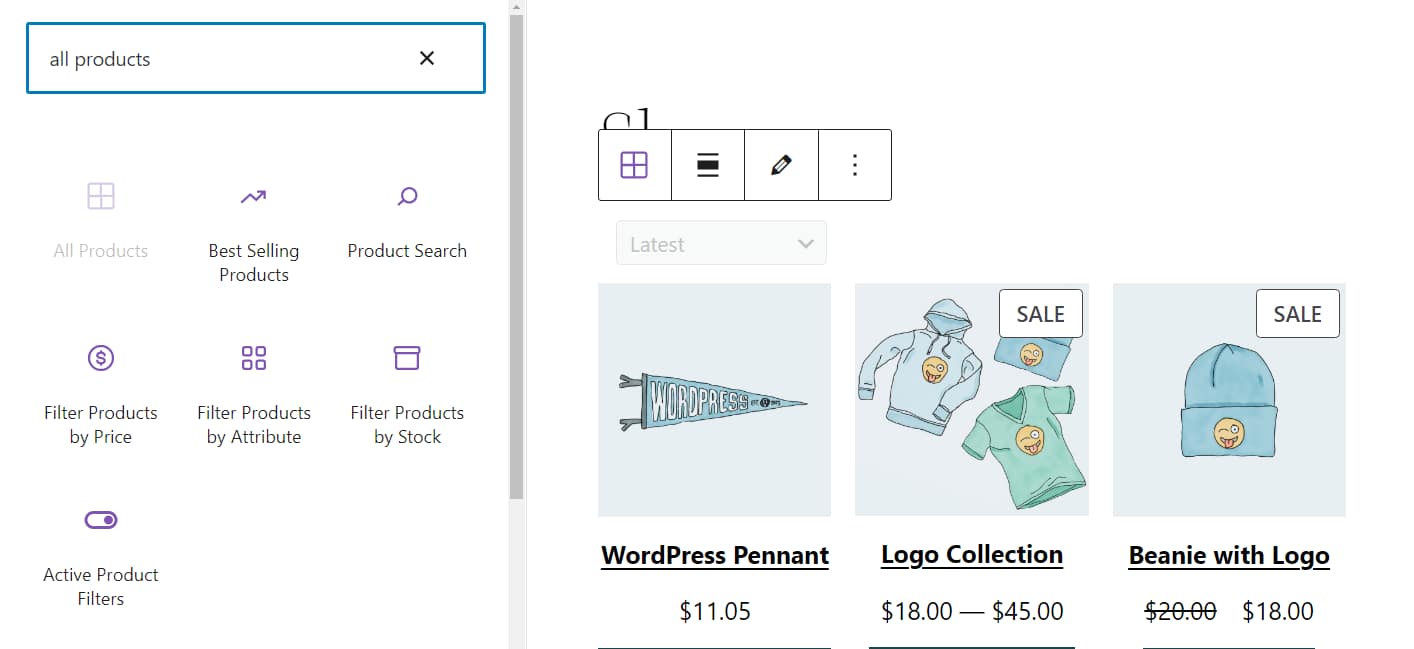Click the WordPress Pennant product image
The height and width of the screenshot is (649, 1414).
click(714, 400)
